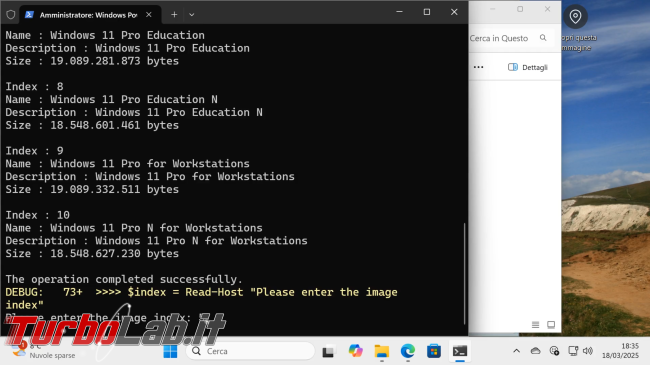Click the text 'Index : 9' in terminal
Viewport: 650px width, 365px height.
pos(34,151)
